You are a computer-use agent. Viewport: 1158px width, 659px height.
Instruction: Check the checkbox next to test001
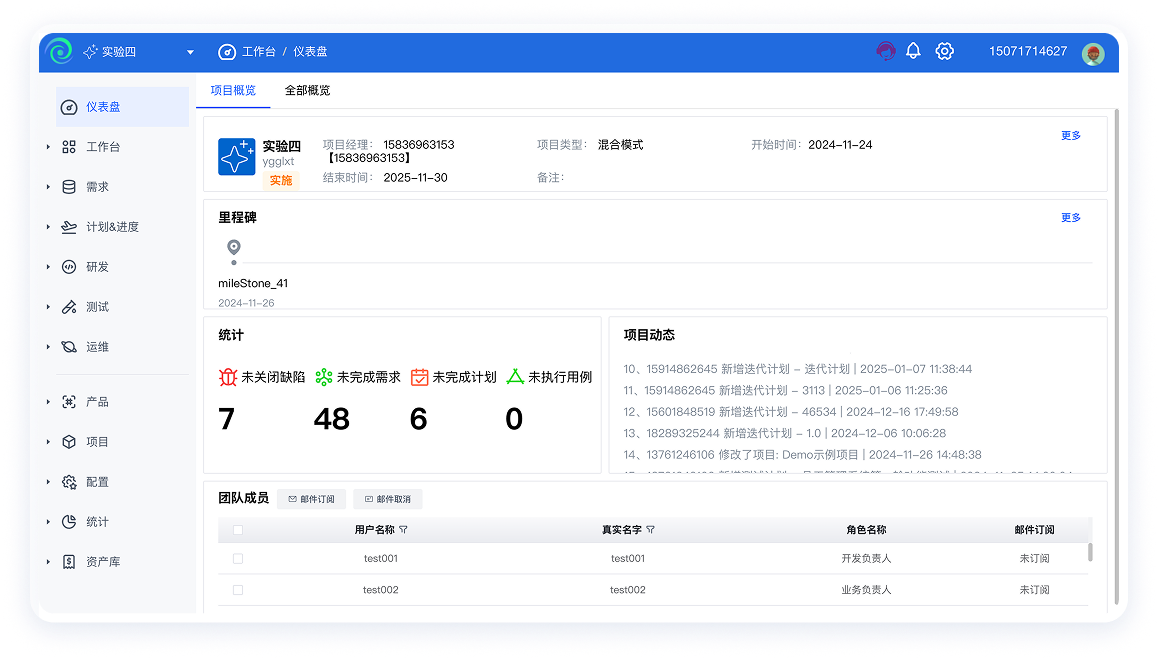237,559
